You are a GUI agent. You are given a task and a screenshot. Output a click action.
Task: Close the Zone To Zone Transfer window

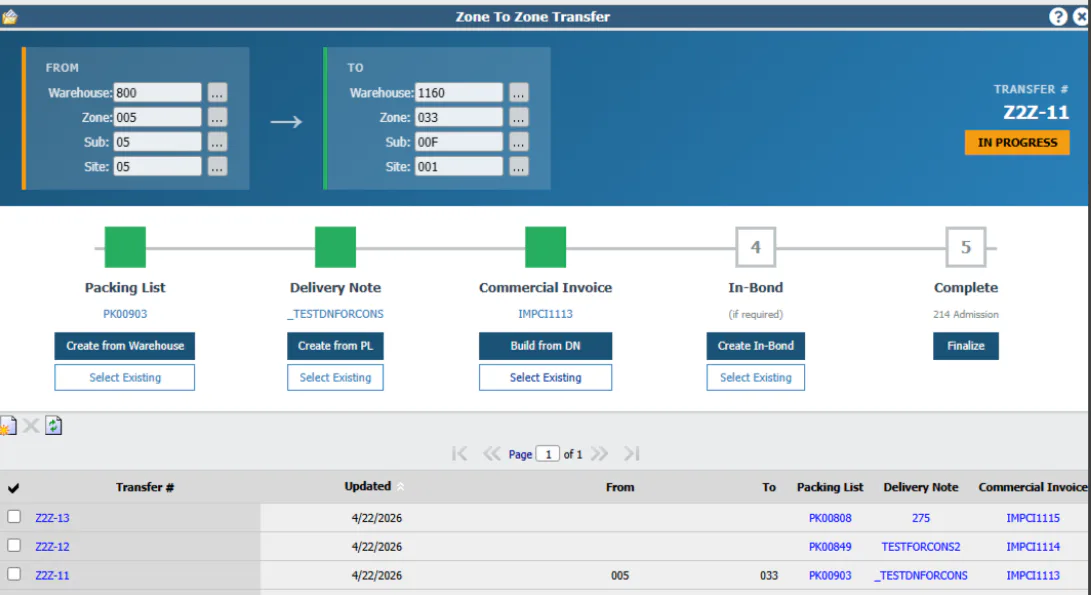1081,17
